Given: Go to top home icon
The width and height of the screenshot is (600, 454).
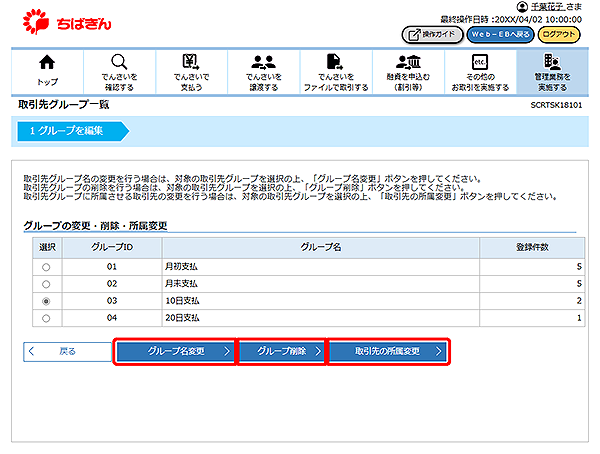Looking at the screenshot, I should [47, 70].
